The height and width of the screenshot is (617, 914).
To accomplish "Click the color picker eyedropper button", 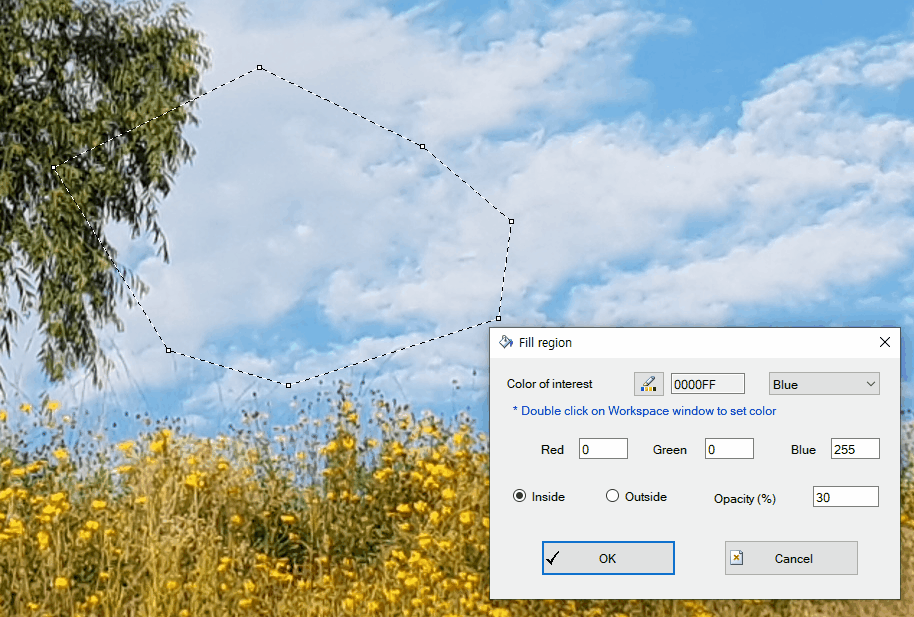I will pyautogui.click(x=648, y=384).
